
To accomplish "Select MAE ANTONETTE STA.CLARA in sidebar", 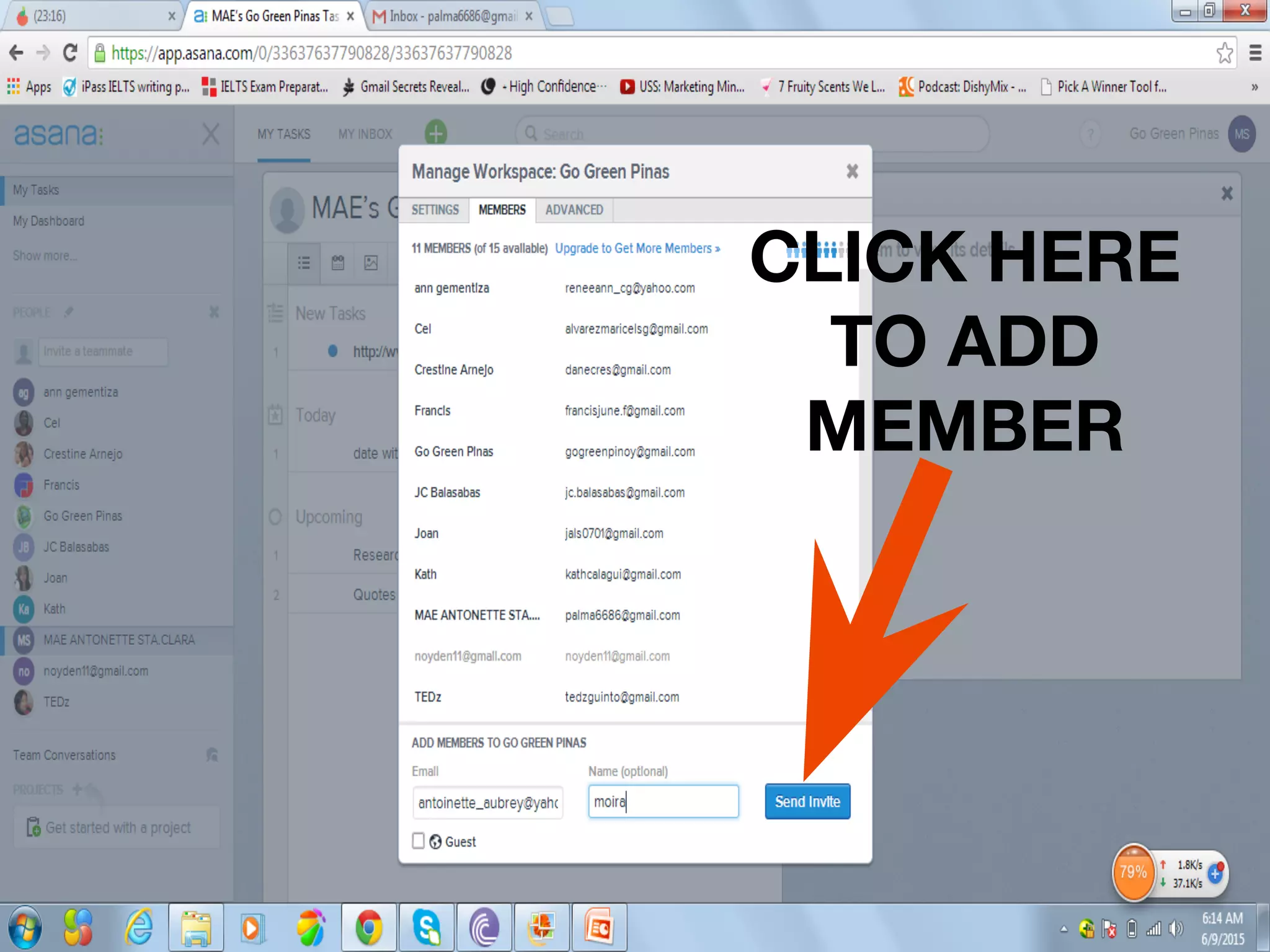I will [x=118, y=640].
